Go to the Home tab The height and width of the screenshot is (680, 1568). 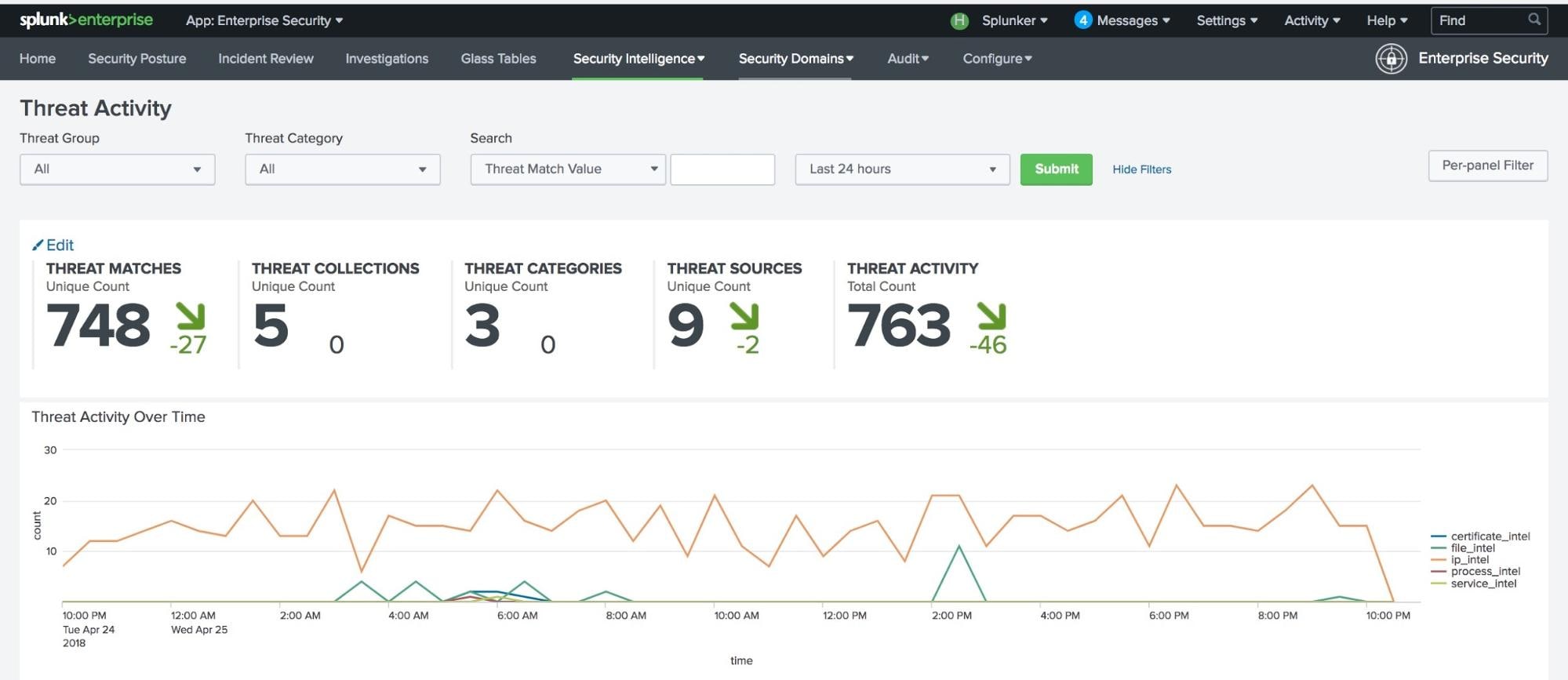click(x=38, y=59)
